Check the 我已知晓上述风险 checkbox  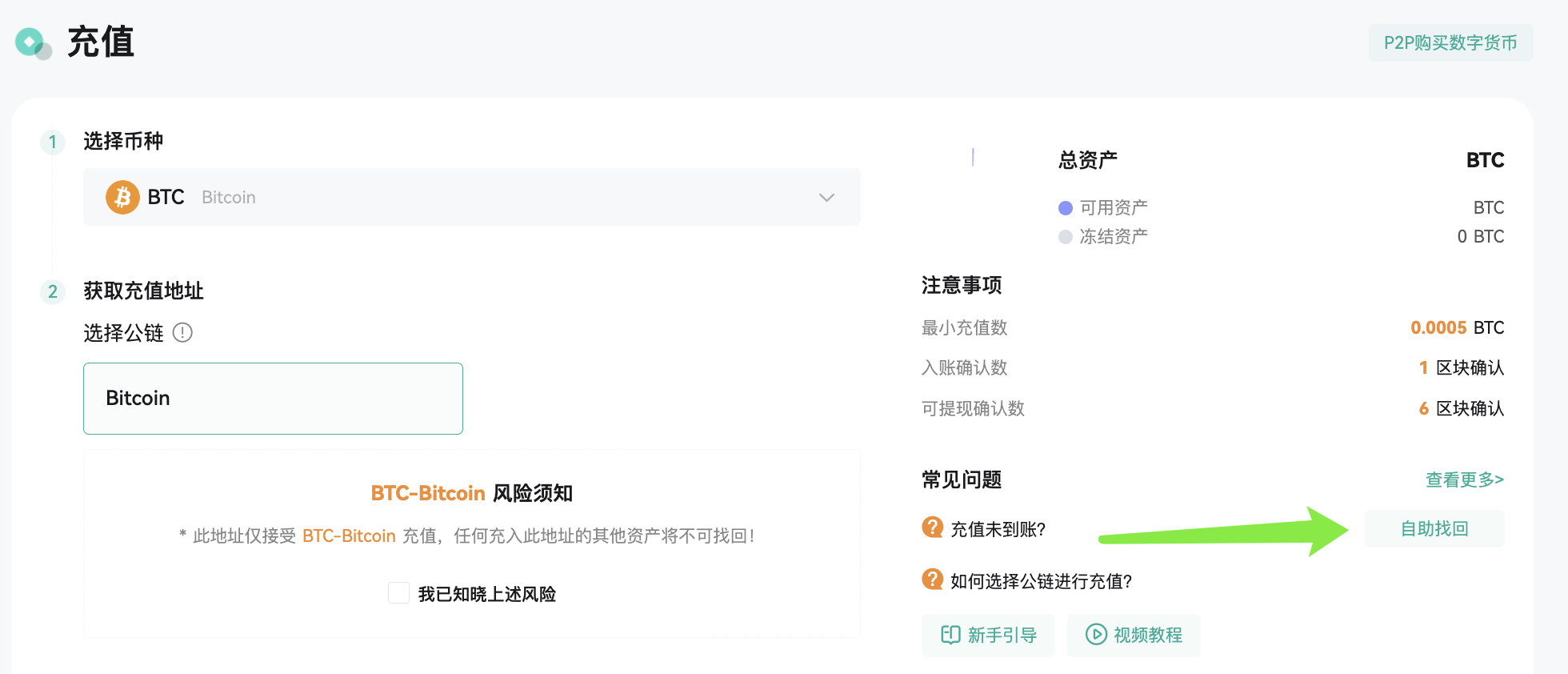coord(398,593)
